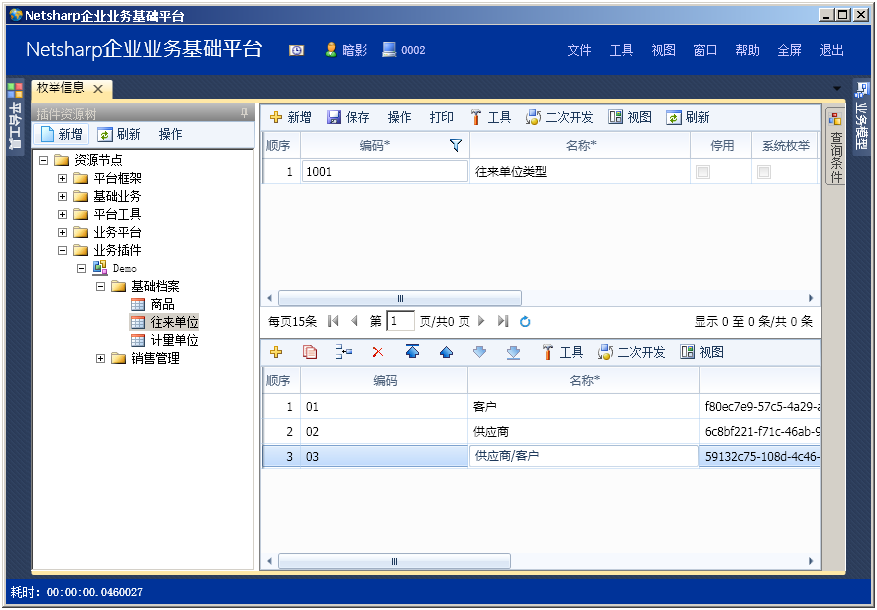The width and height of the screenshot is (877, 610).
Task: Close the 枚举信息 tab
Action: [98, 89]
